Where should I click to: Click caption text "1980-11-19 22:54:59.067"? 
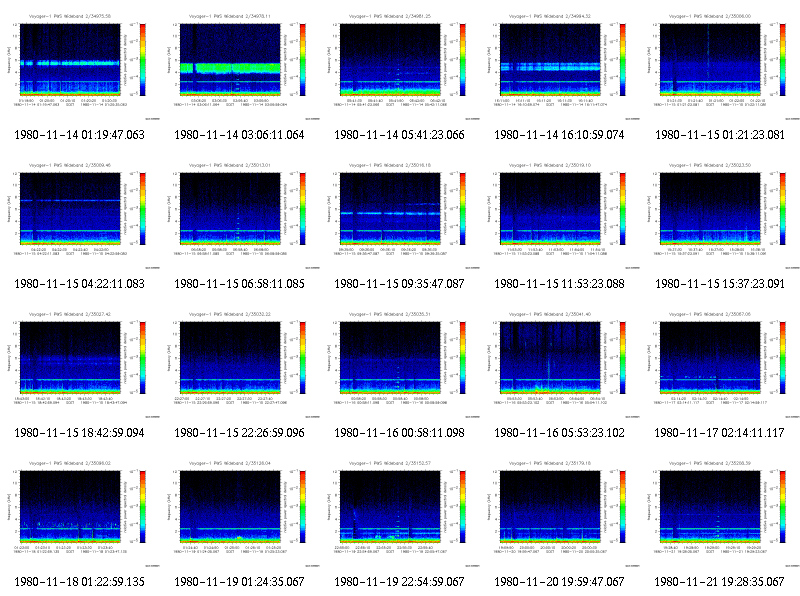399,582
